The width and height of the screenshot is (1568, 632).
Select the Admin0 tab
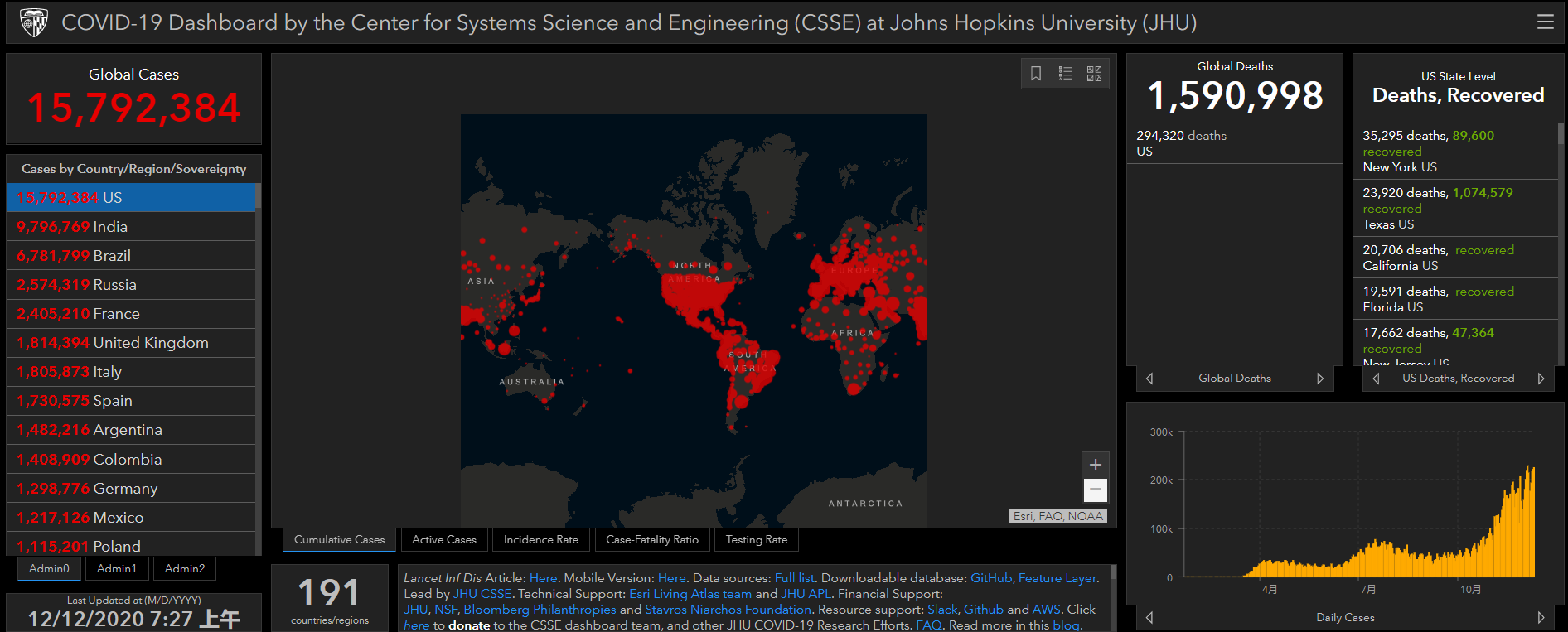(x=49, y=569)
